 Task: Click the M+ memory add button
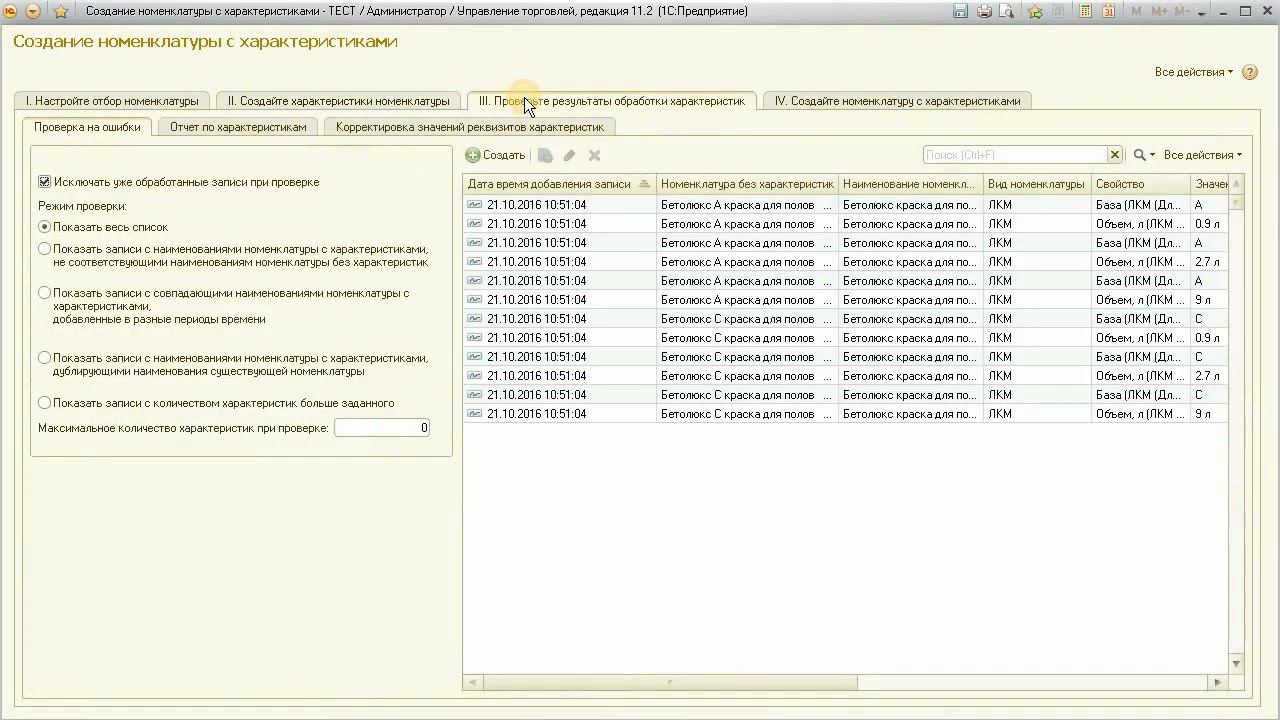[1159, 12]
